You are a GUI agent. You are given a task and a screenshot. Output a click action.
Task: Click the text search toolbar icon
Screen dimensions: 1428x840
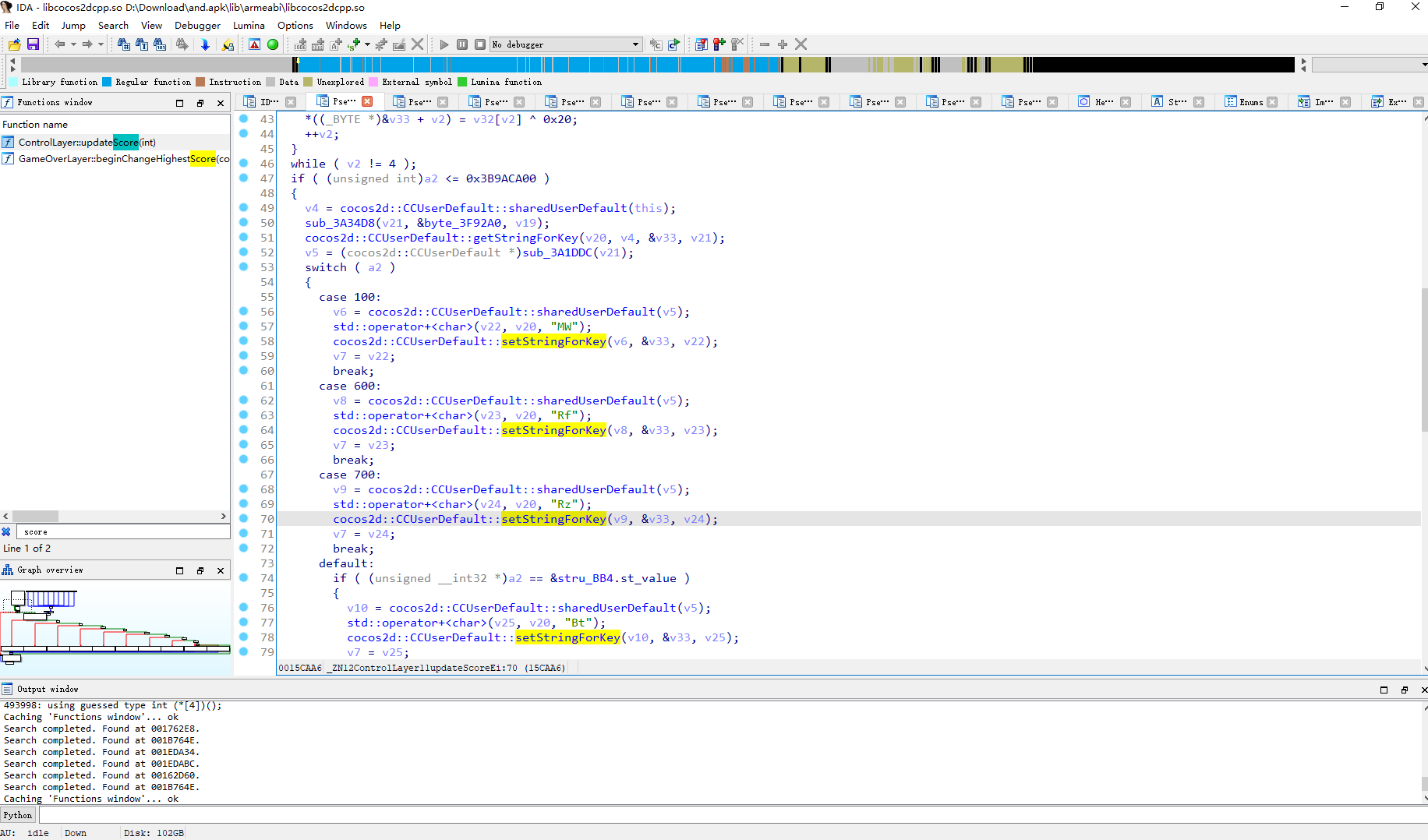coord(142,44)
